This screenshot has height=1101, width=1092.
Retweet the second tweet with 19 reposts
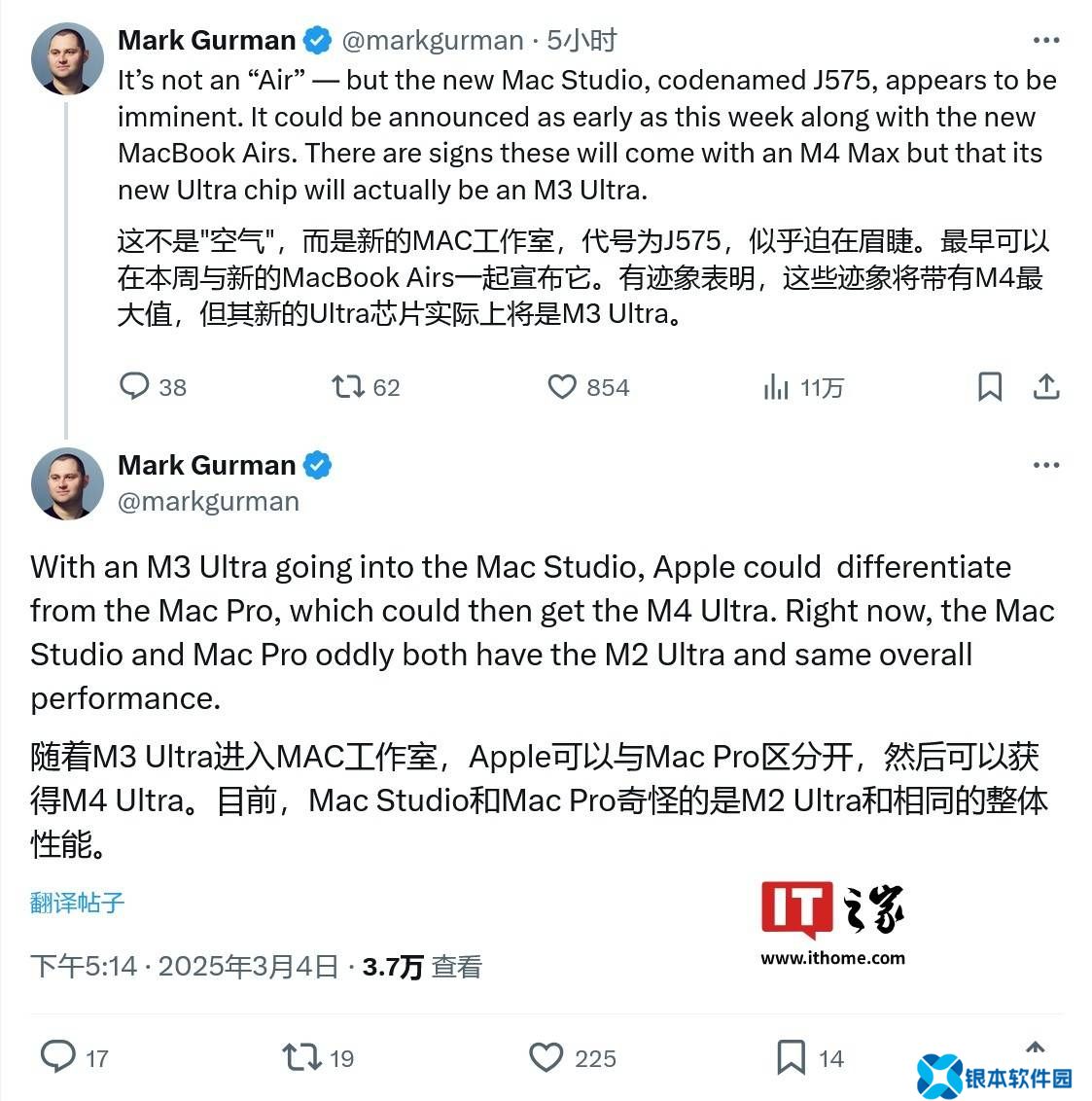point(318,1057)
